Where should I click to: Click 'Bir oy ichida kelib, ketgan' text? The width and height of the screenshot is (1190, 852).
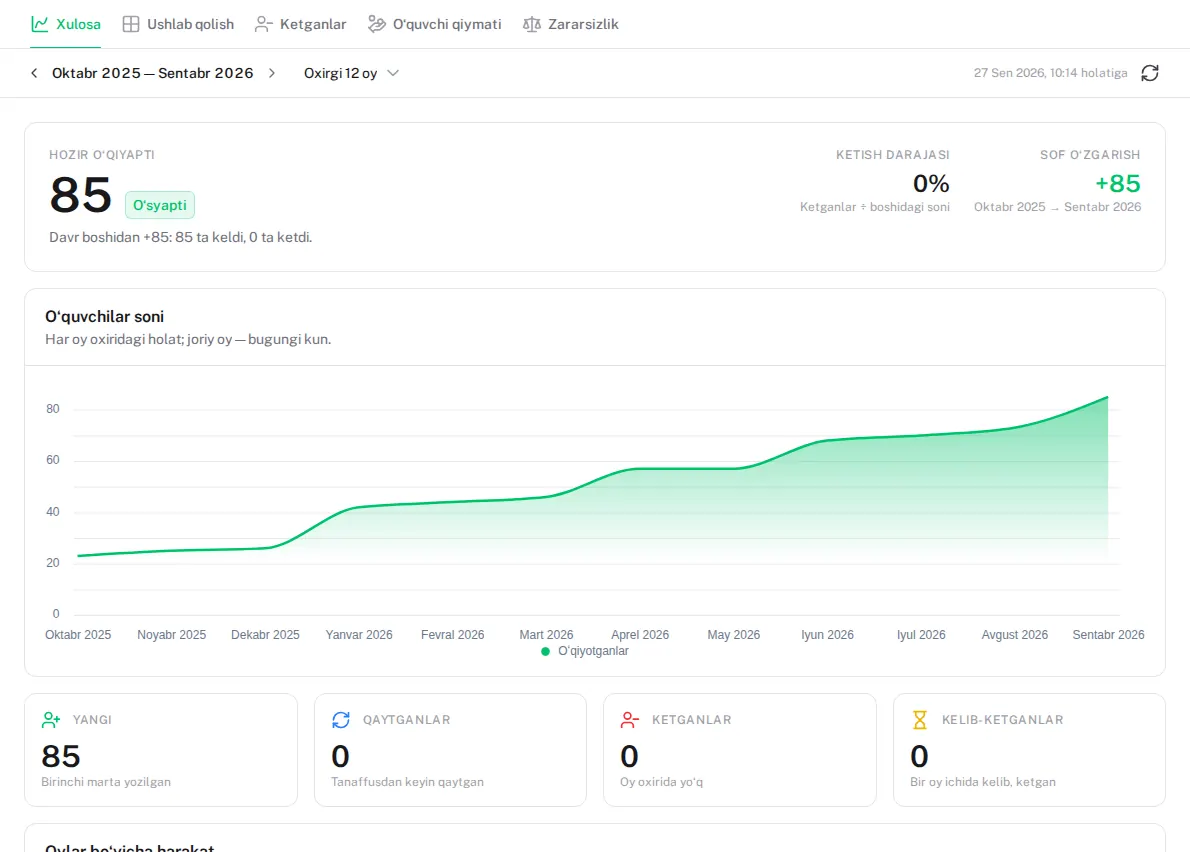[x=983, y=781]
